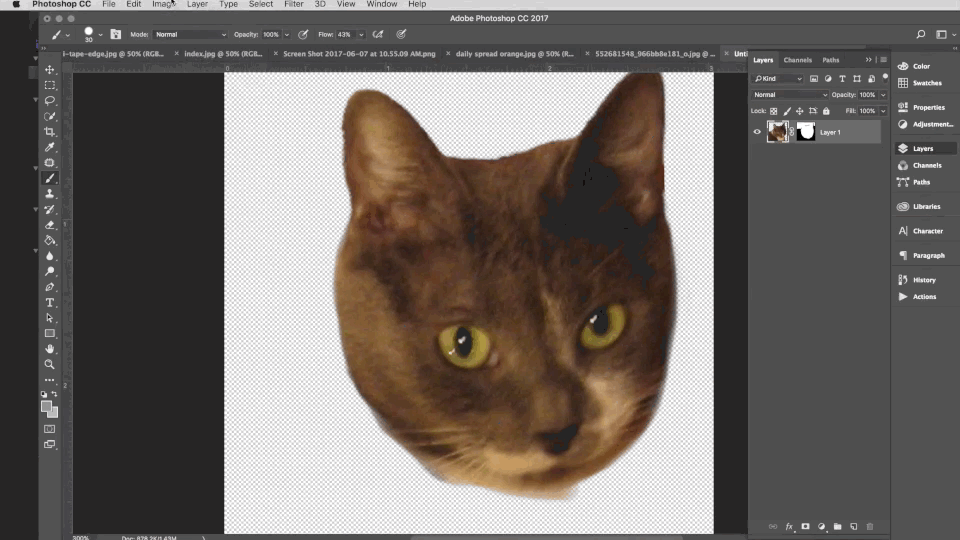The height and width of the screenshot is (540, 960).
Task: Open the Flow slider arrow
Action: coord(361,35)
